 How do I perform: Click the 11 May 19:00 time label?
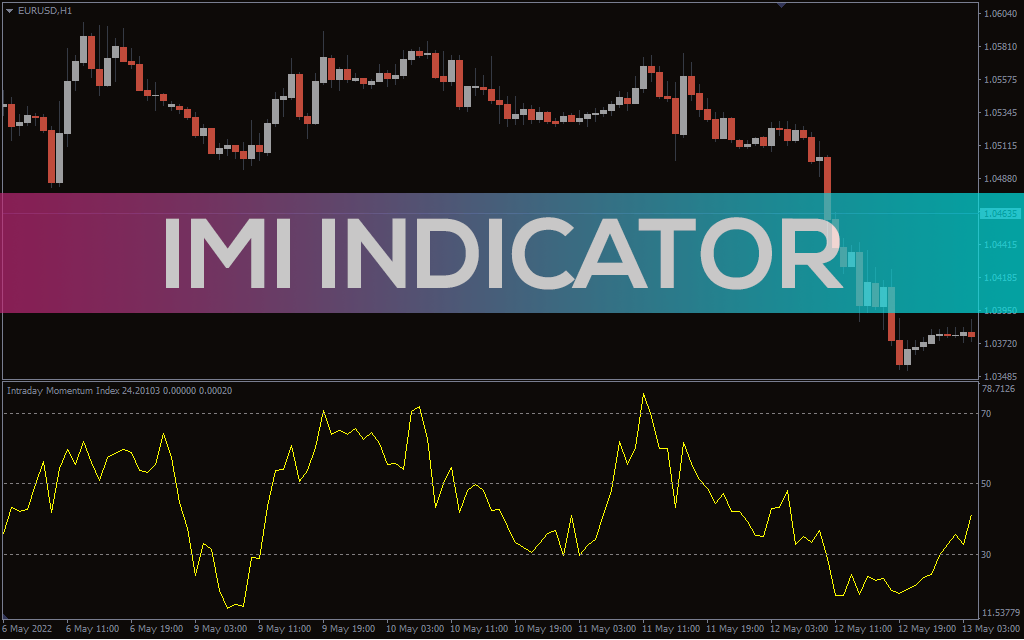(735, 629)
